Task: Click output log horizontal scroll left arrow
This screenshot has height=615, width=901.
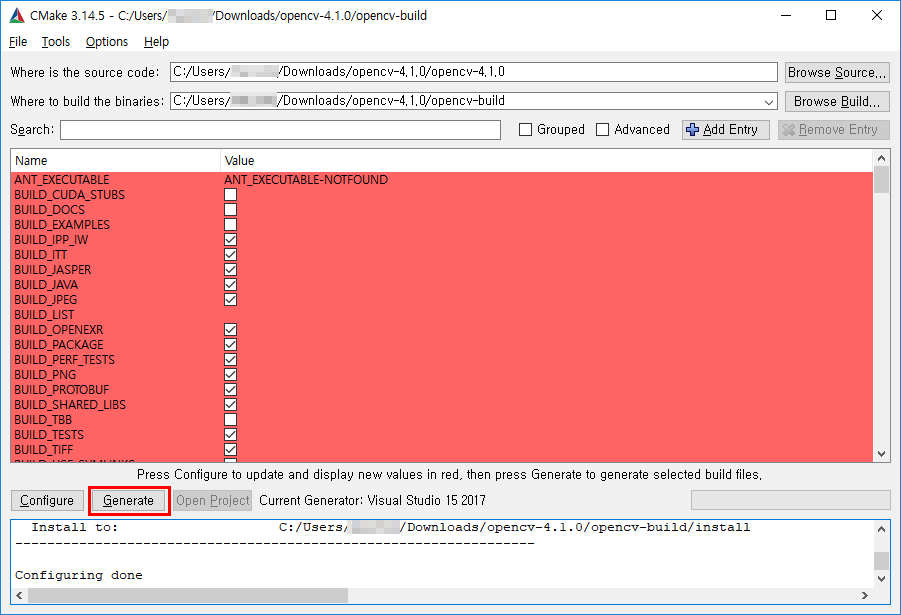Action: click(x=20, y=595)
